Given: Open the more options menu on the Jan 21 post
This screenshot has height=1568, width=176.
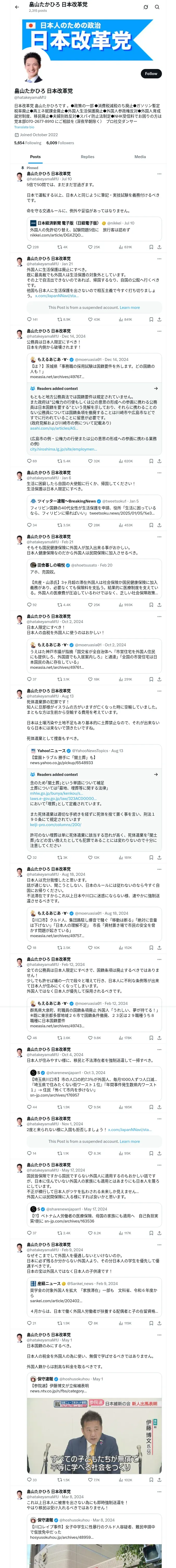Looking at the screenshot, I should click(160, 259).
